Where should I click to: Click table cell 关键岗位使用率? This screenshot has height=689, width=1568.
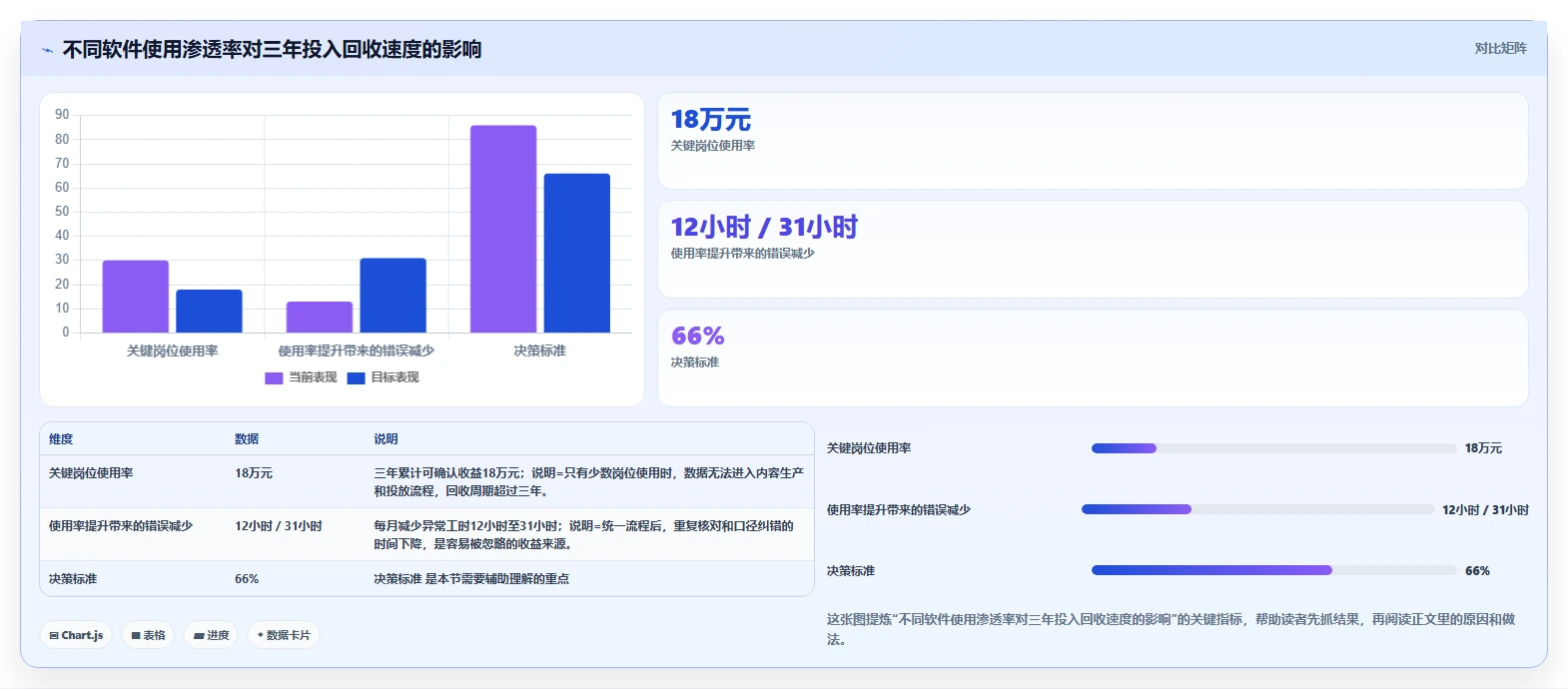pos(91,473)
